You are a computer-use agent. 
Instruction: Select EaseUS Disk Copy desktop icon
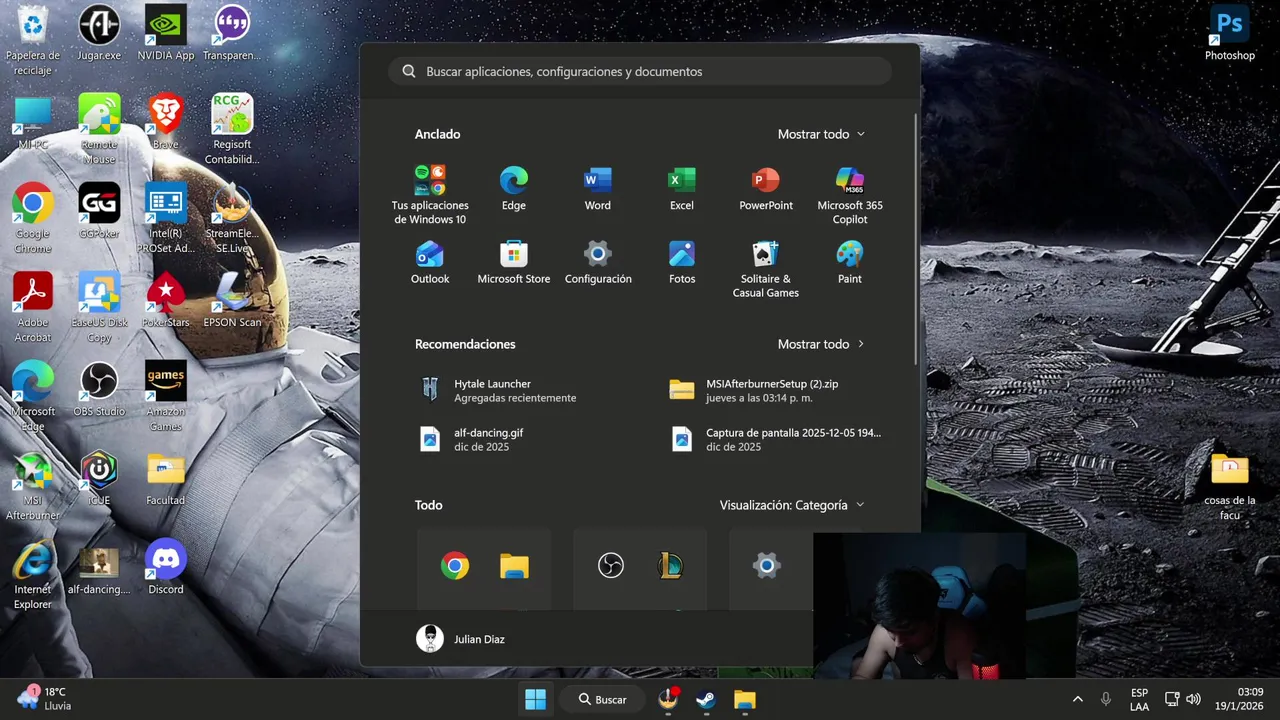[x=99, y=308]
